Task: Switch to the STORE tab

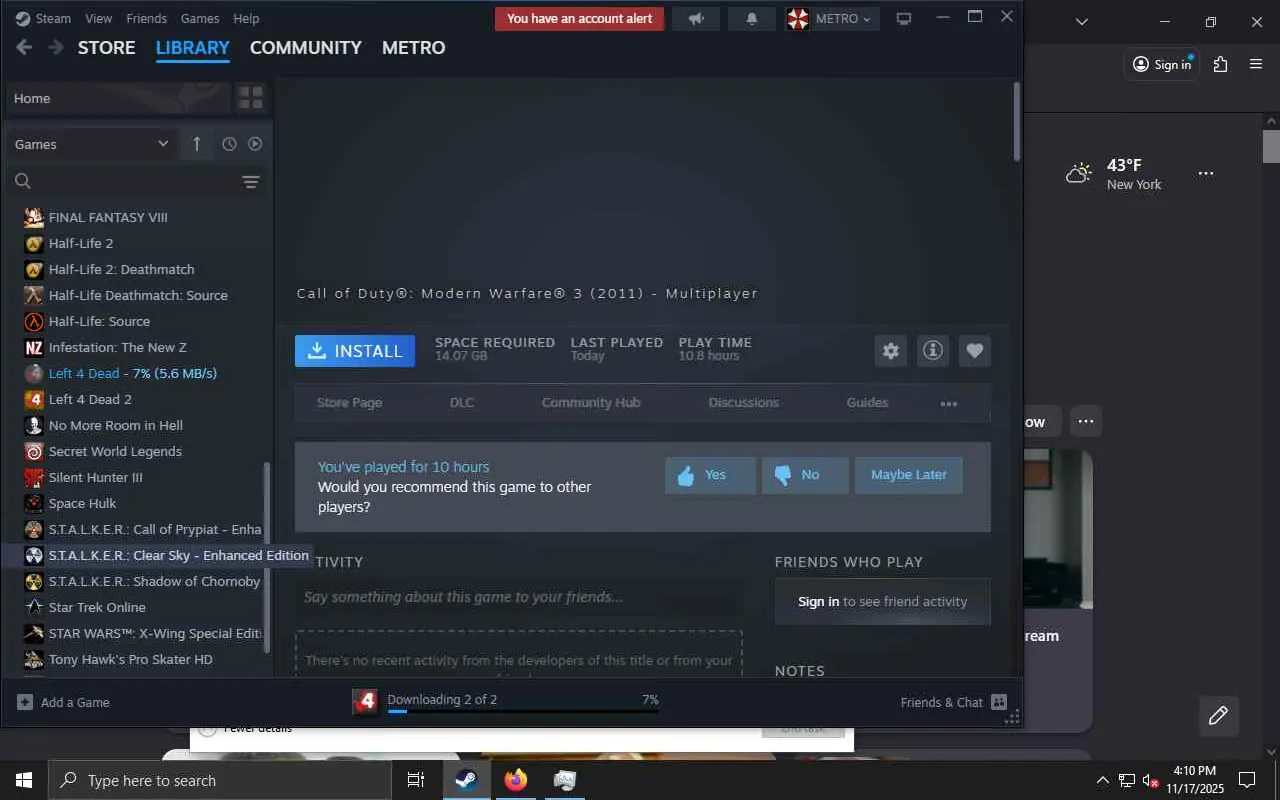Action: tap(106, 47)
